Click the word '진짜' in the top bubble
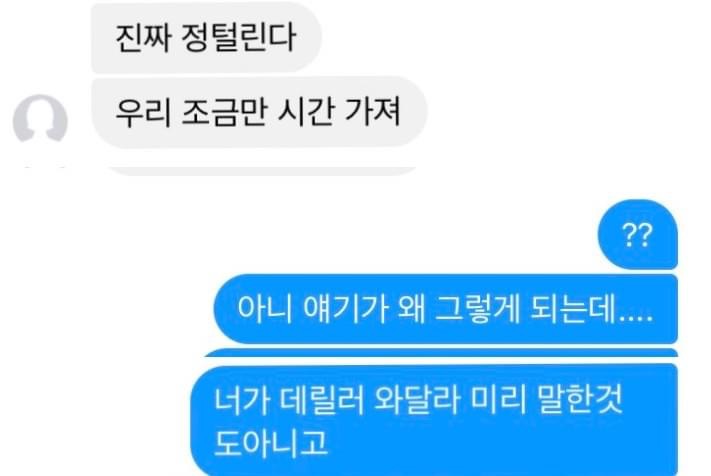 tap(144, 37)
